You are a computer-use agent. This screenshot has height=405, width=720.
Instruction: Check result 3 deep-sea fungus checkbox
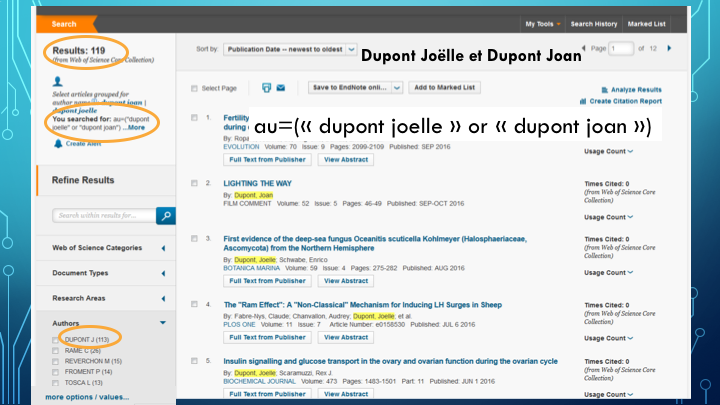(194, 239)
